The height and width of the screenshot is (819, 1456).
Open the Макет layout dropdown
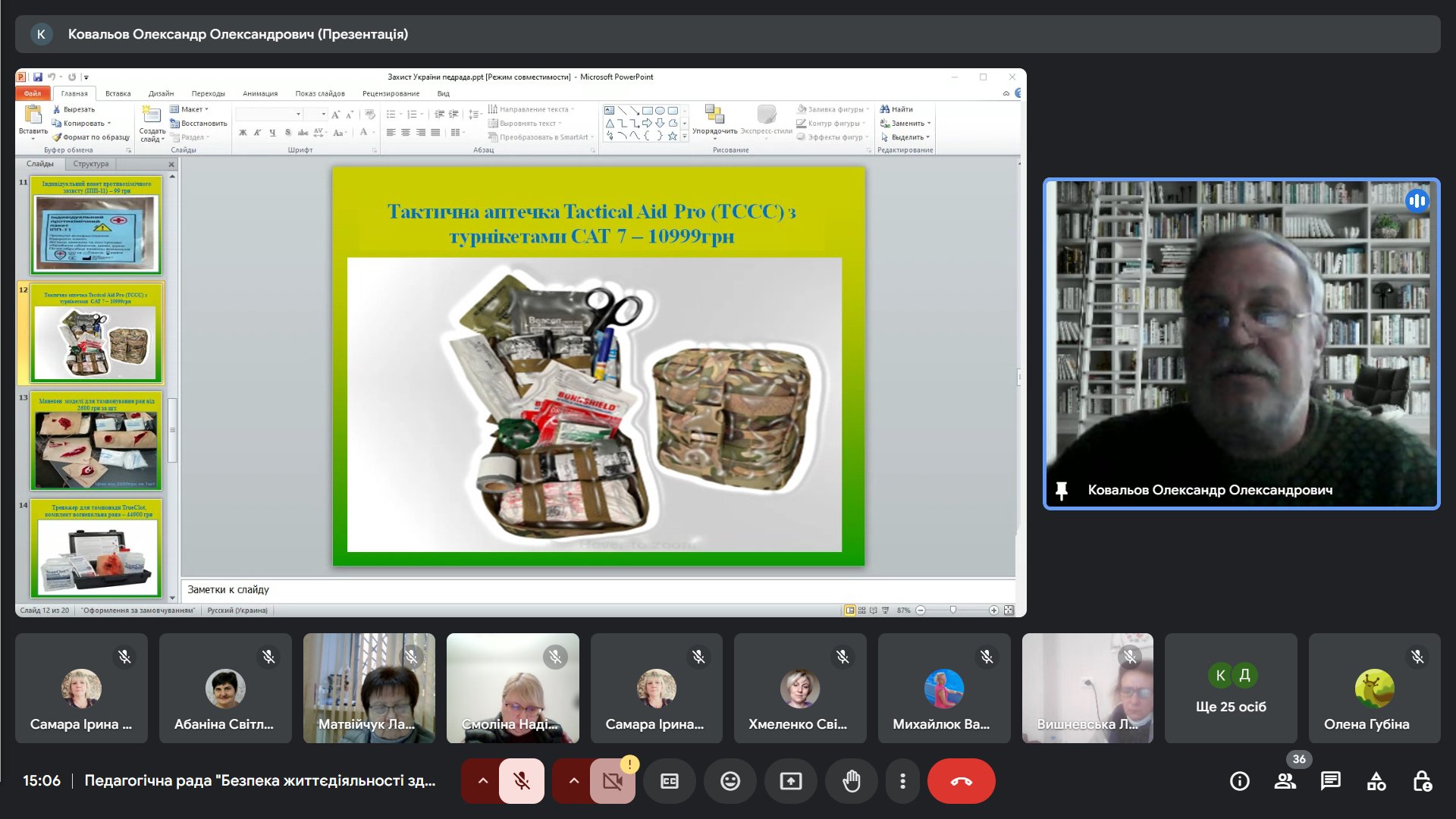(190, 109)
